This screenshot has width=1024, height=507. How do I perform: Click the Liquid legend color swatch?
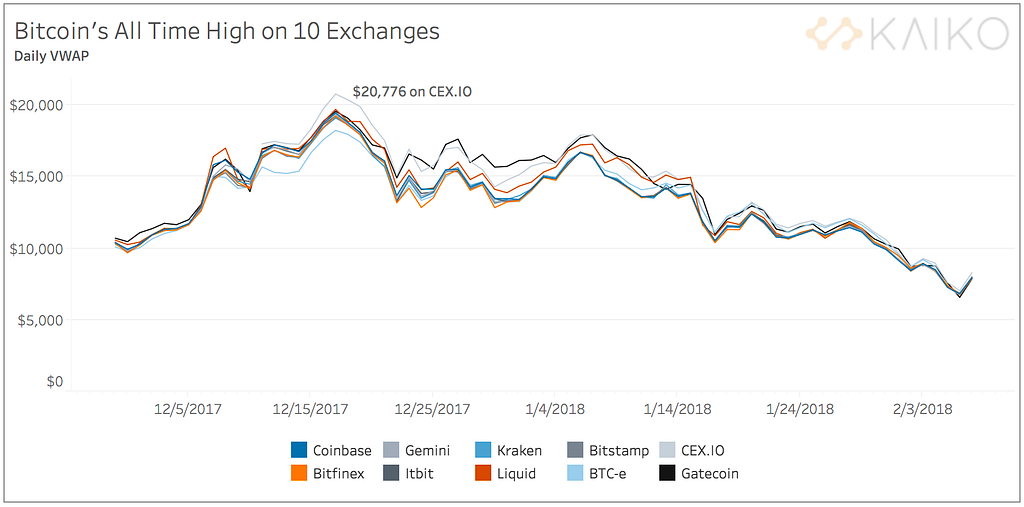[483, 473]
